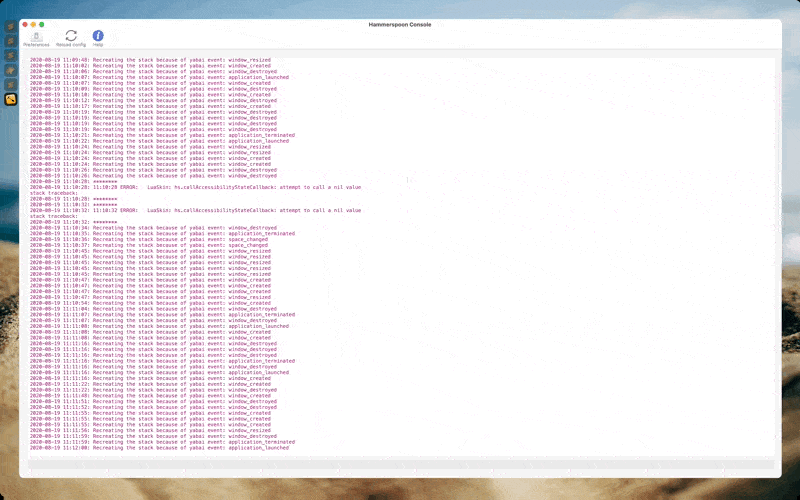
Task: Click the 11:10:37 space_changed log line
Action: [149, 245]
